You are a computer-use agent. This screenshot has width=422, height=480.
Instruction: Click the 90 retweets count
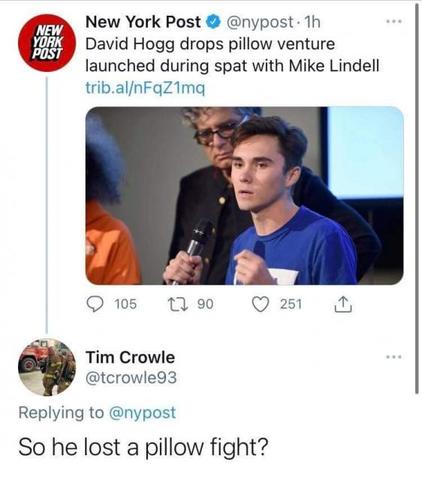coord(205,304)
